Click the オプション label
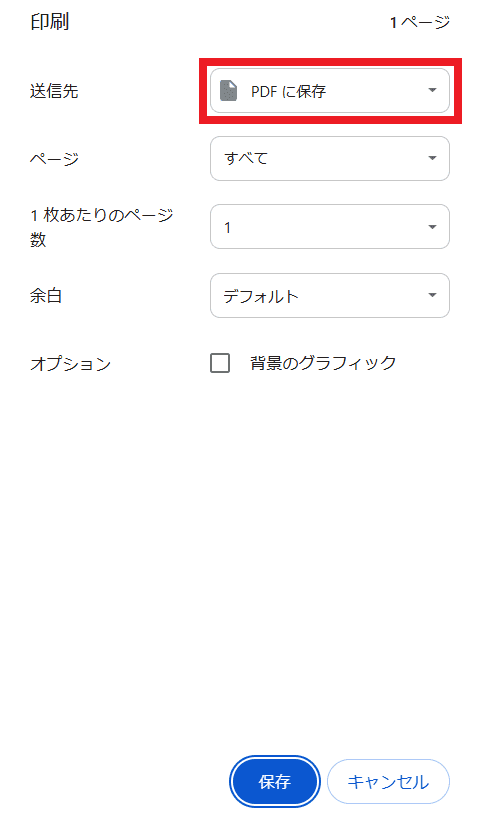 click(71, 364)
